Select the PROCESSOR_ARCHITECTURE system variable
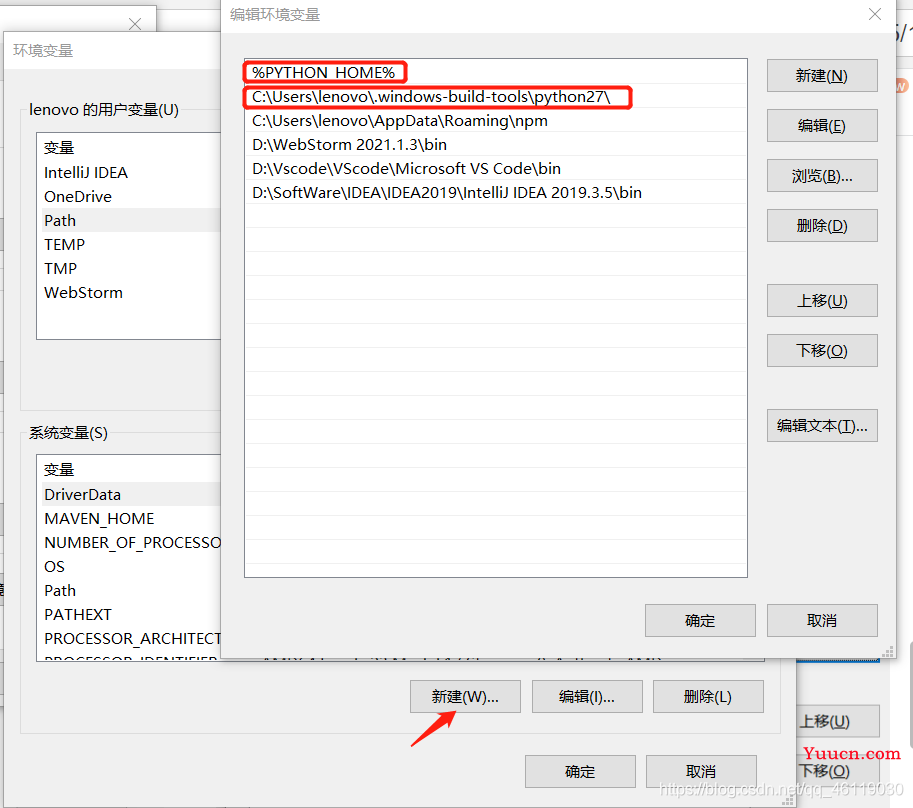The image size is (913, 808). pyautogui.click(x=129, y=639)
